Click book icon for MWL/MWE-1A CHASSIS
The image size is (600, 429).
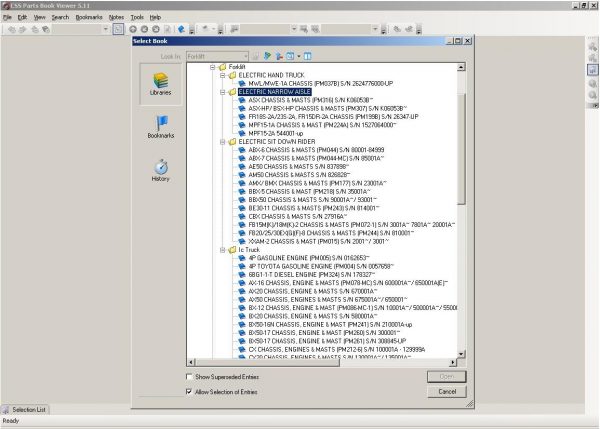pos(241,83)
